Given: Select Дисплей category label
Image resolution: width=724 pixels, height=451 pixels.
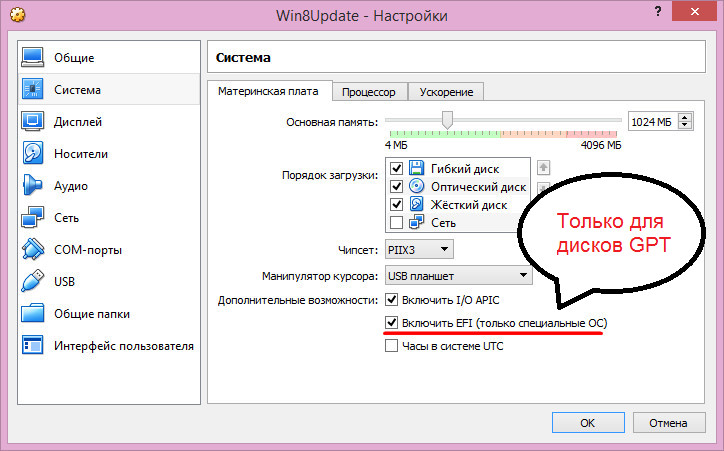Looking at the screenshot, I should pyautogui.click(x=78, y=122).
